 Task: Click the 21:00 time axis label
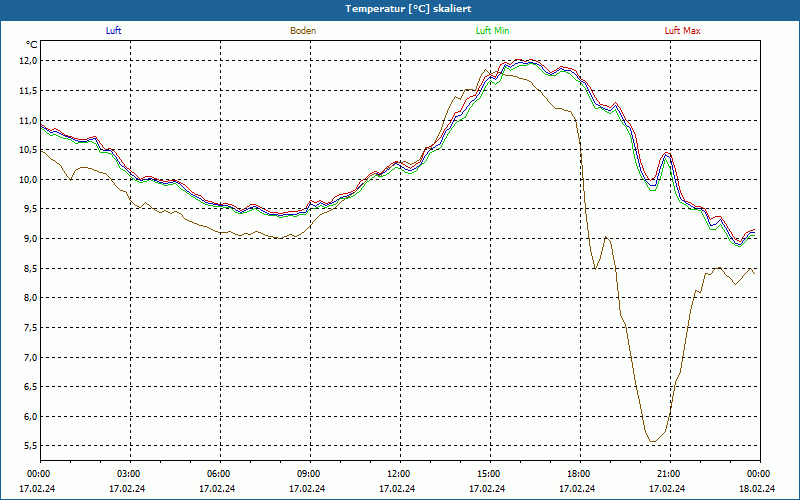coord(670,474)
